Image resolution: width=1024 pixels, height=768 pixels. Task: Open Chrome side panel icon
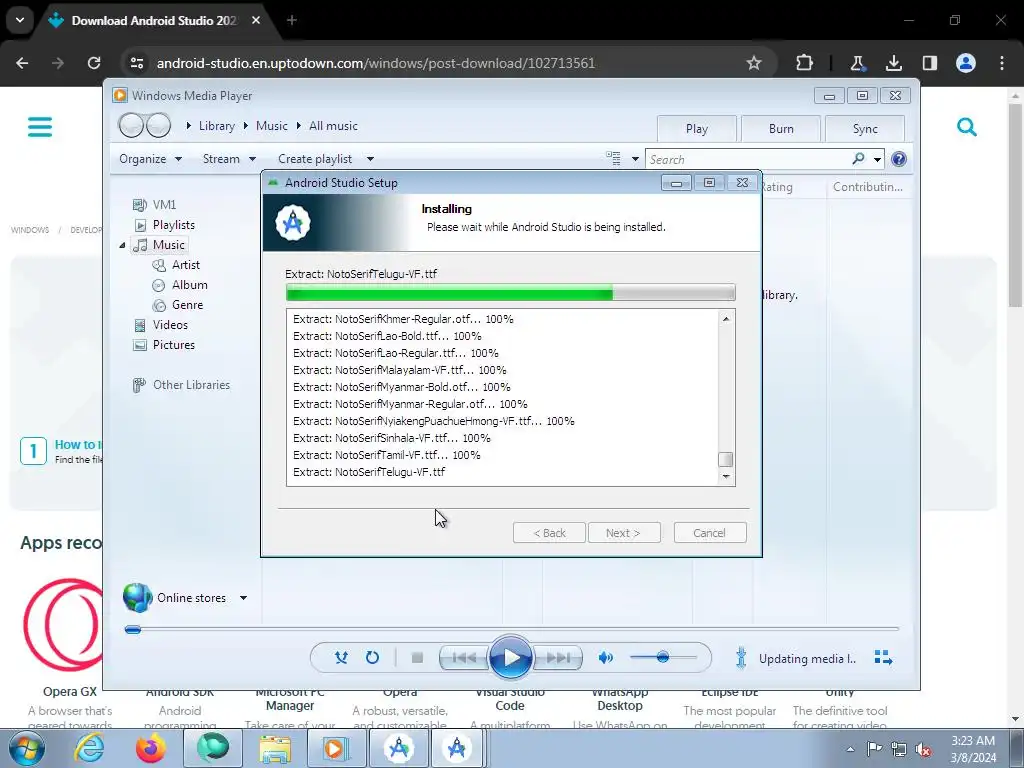pyautogui.click(x=929, y=63)
